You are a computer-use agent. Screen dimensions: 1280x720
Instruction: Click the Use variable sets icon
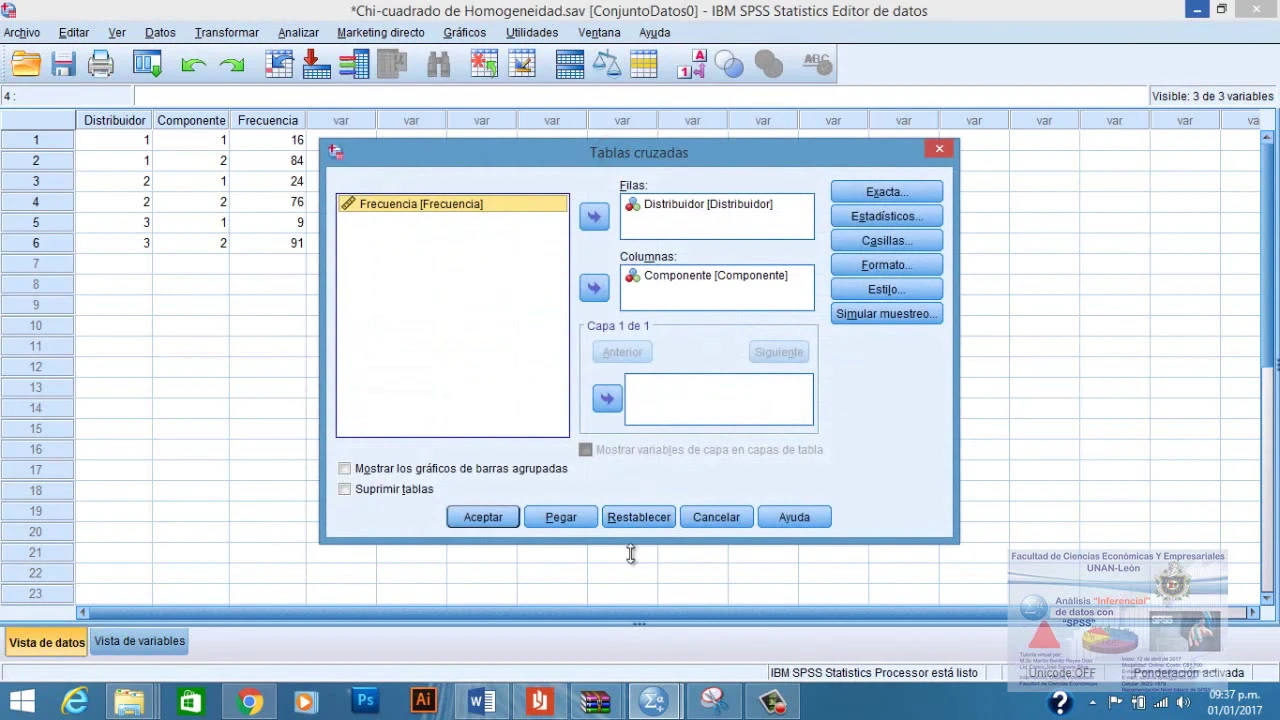click(x=730, y=65)
